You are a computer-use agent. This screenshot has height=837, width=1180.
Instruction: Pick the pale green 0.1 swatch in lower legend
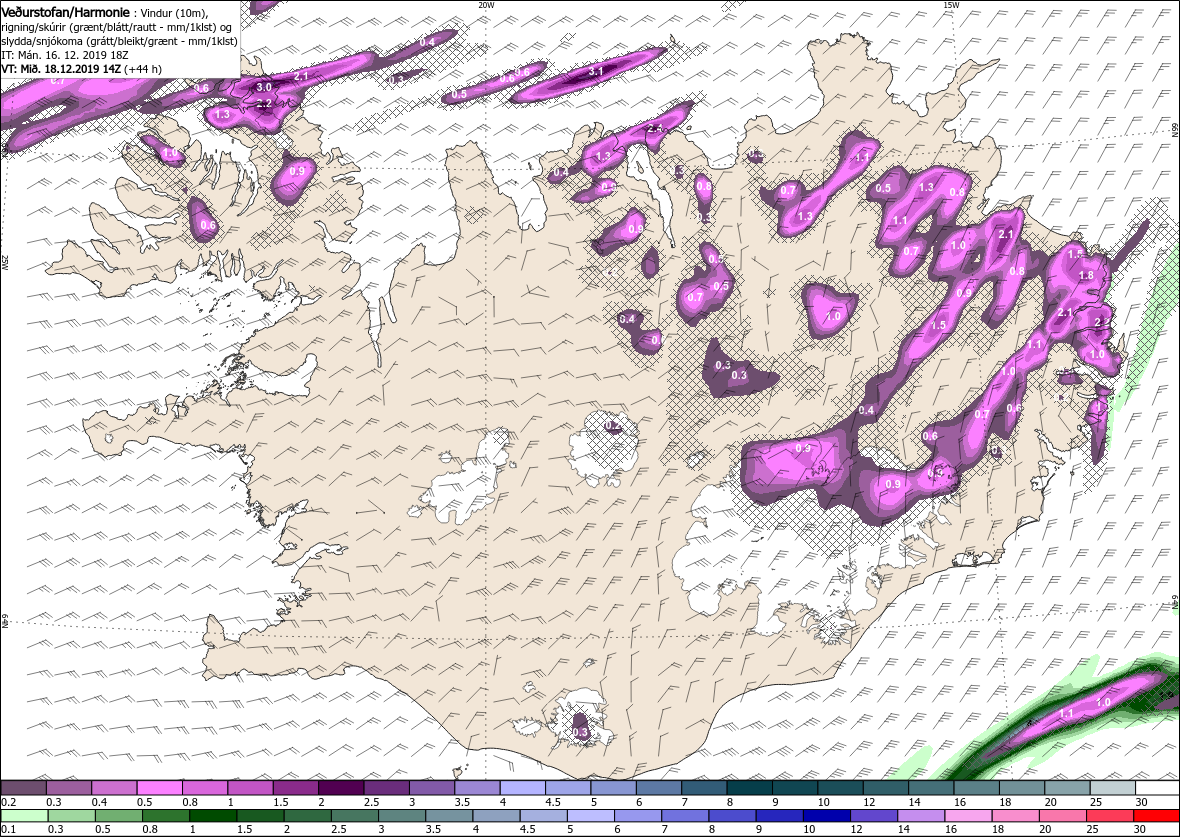coord(24,817)
